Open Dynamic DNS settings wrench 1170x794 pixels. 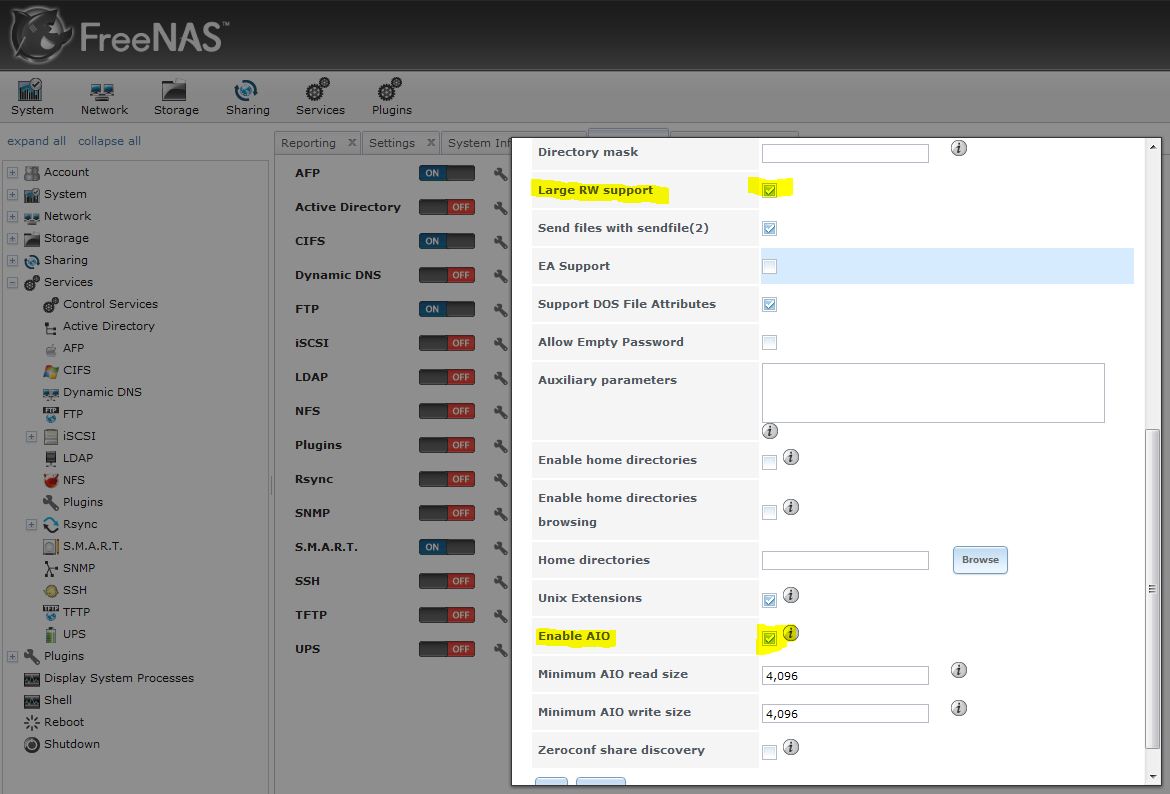(x=500, y=275)
